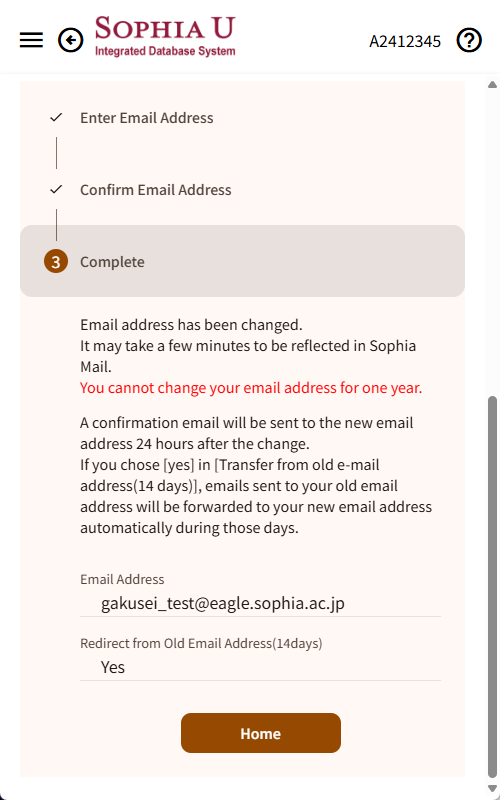Click the scrollbar down arrow
The image size is (500, 800).
coord(492,788)
